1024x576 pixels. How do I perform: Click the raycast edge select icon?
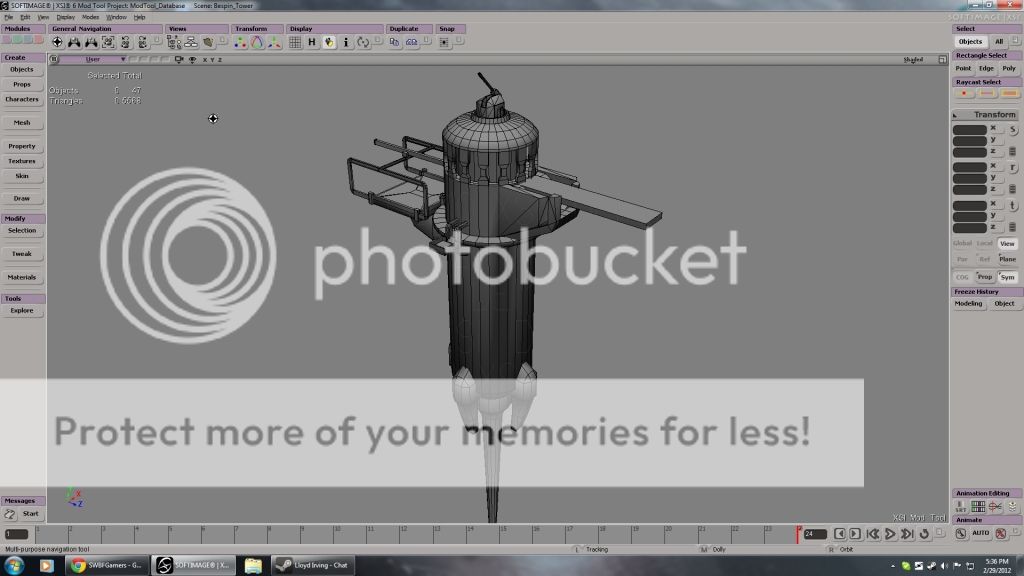coord(987,93)
